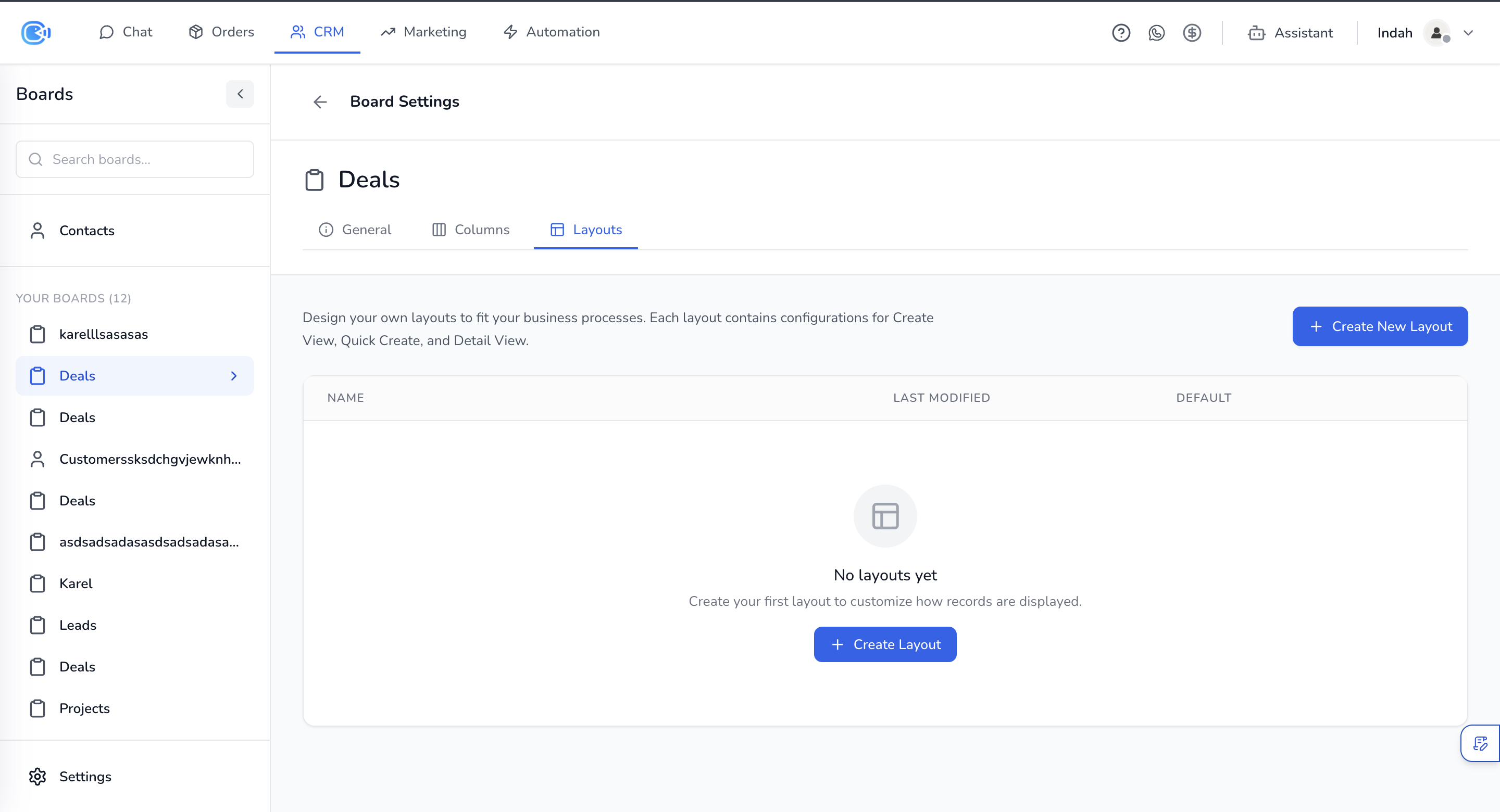The height and width of the screenshot is (812, 1500).
Task: Switch to the Columns tab
Action: tap(470, 230)
